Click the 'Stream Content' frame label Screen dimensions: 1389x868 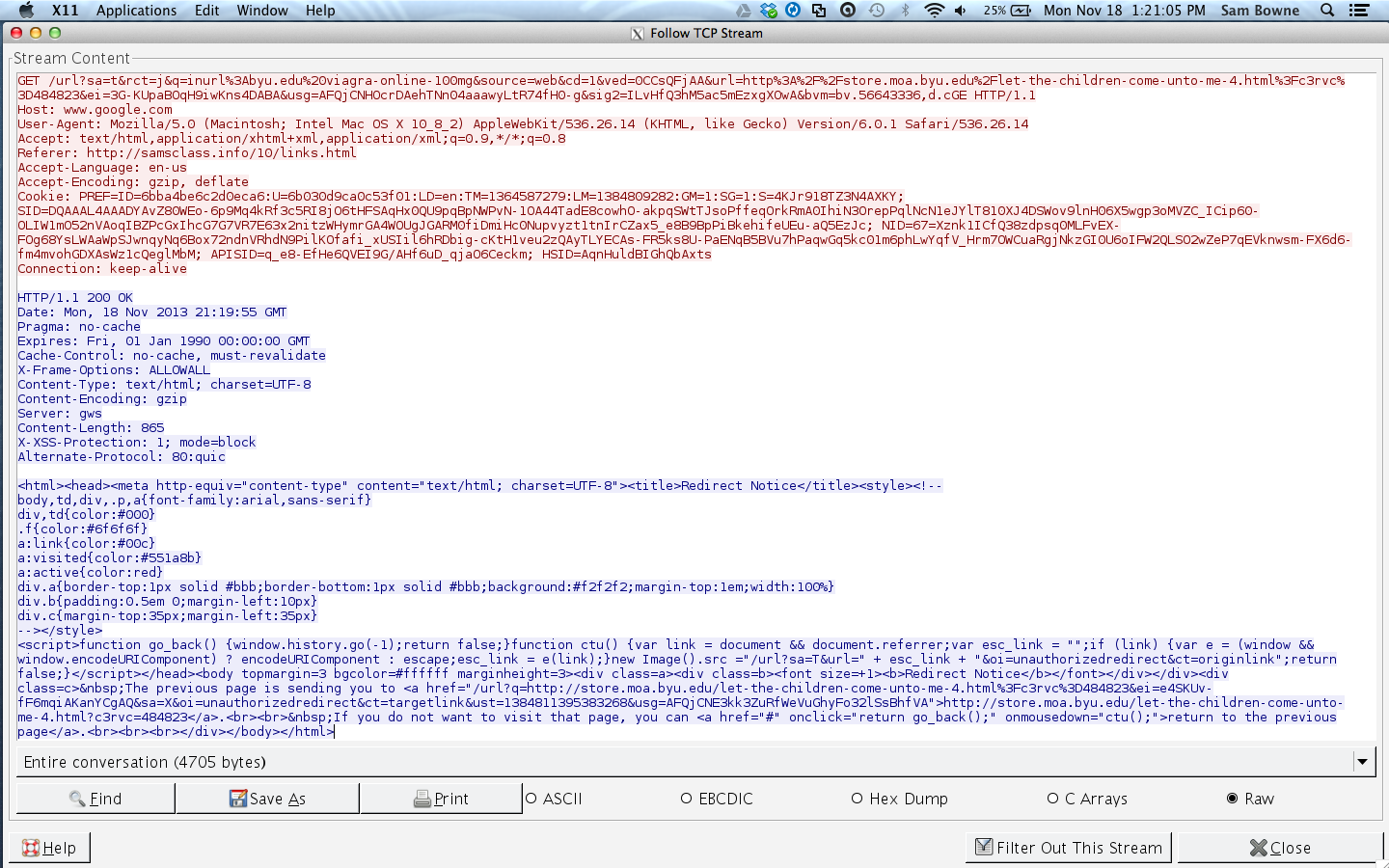point(71,58)
